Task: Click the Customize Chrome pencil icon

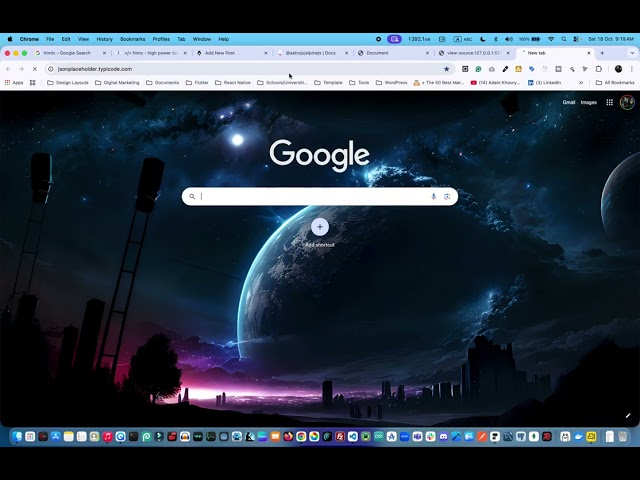Action: click(628, 416)
